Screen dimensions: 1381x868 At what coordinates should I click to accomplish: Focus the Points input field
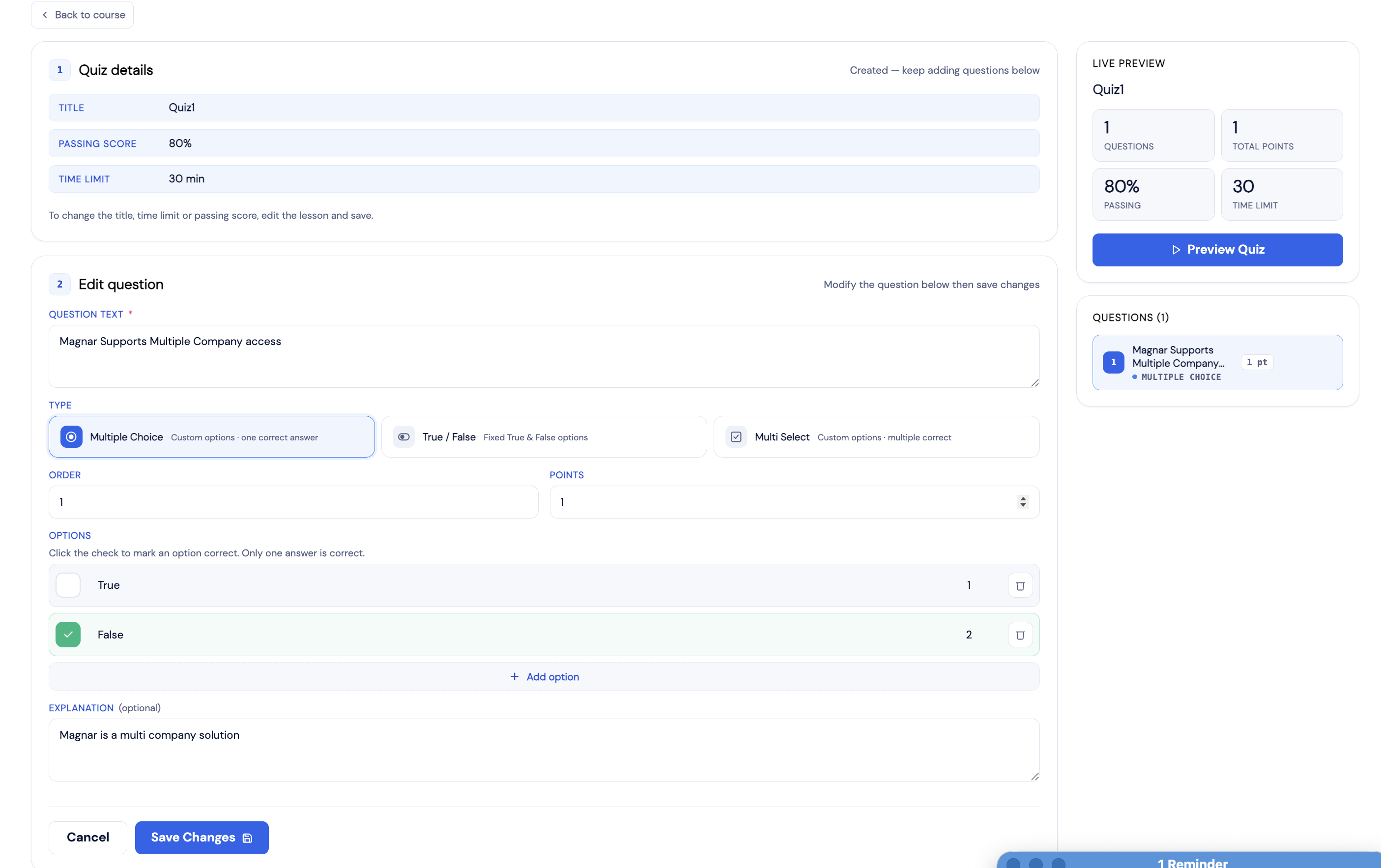tap(794, 501)
